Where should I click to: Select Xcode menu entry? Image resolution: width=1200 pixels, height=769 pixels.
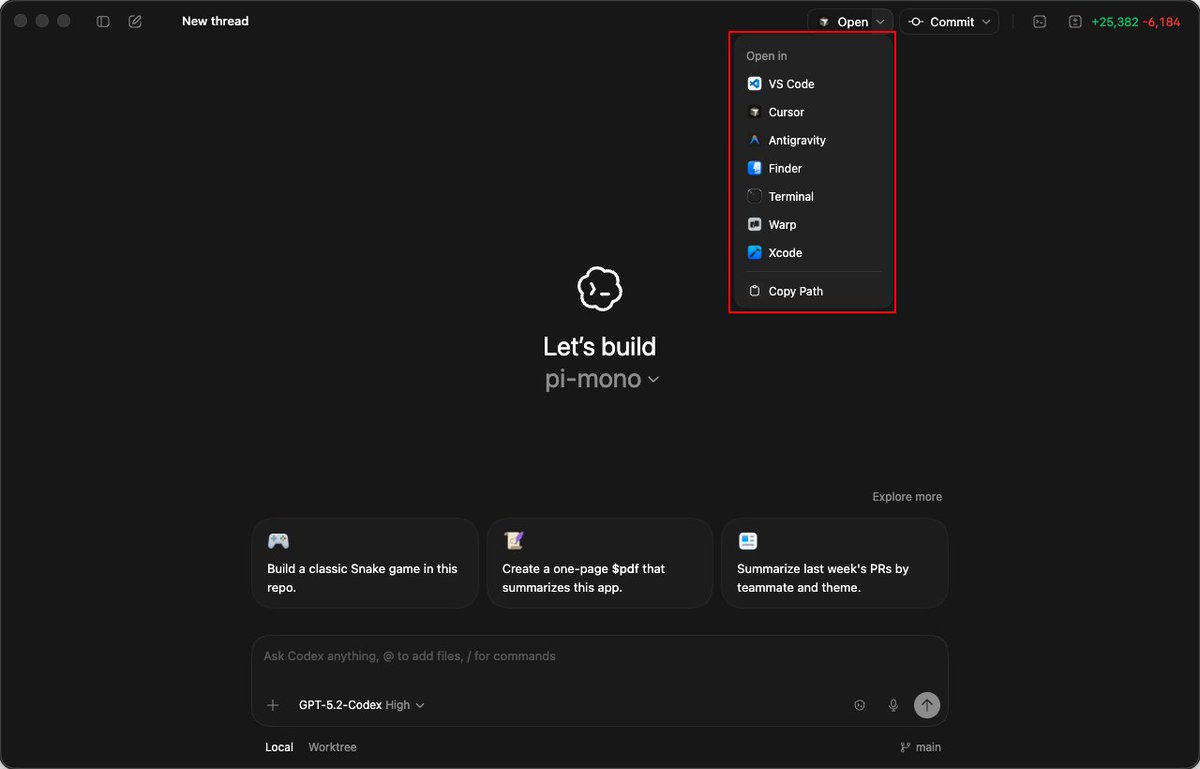[x=813, y=252]
